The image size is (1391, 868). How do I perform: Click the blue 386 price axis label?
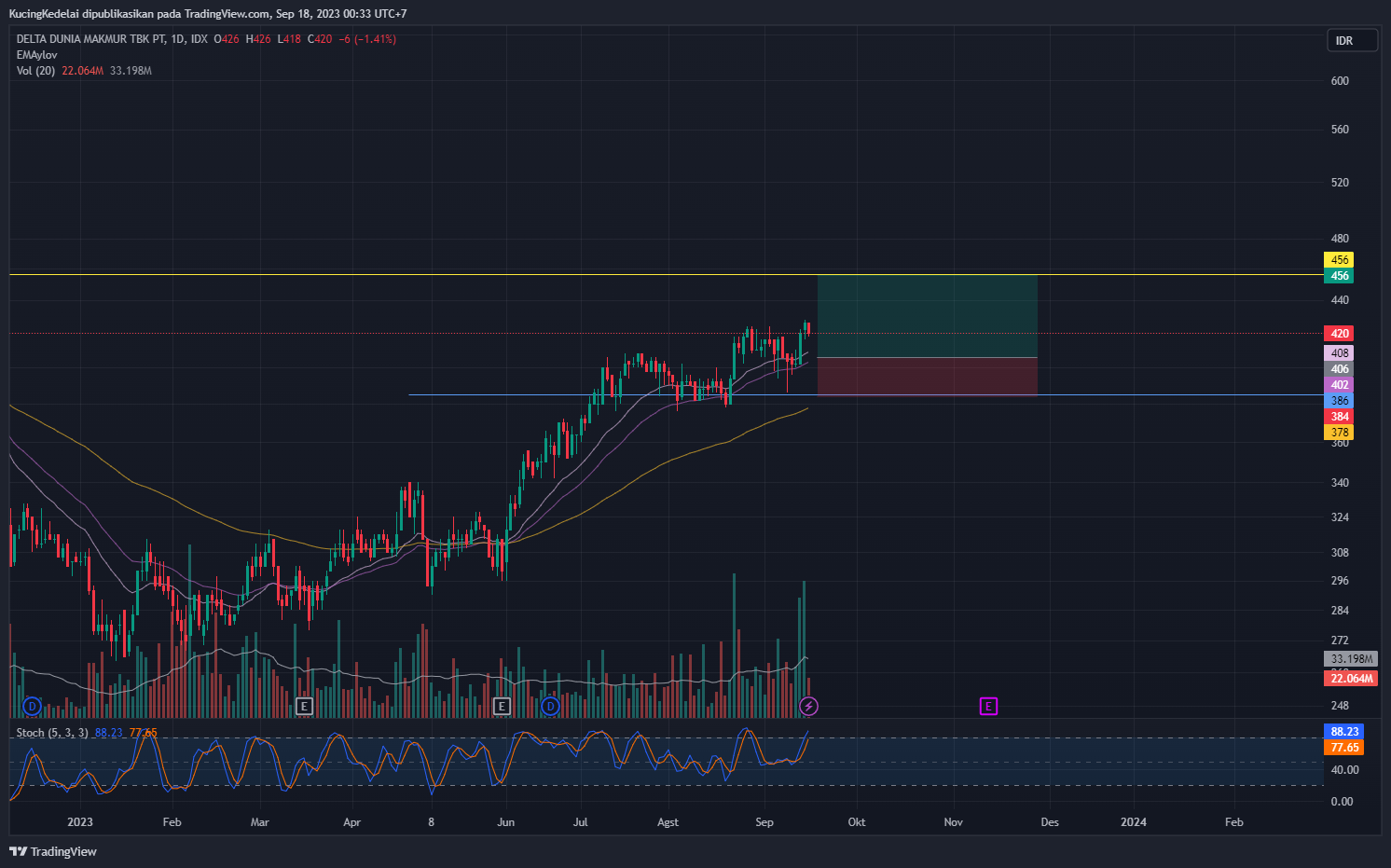pyautogui.click(x=1339, y=401)
